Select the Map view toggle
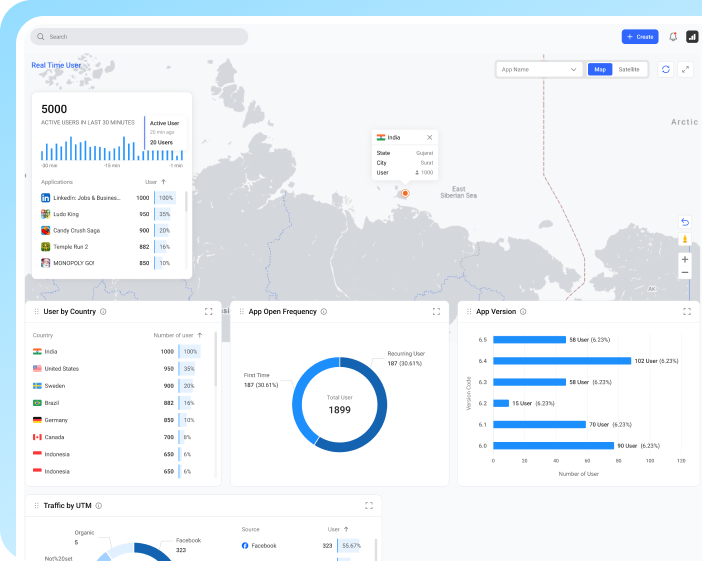The width and height of the screenshot is (702, 561). [x=600, y=69]
